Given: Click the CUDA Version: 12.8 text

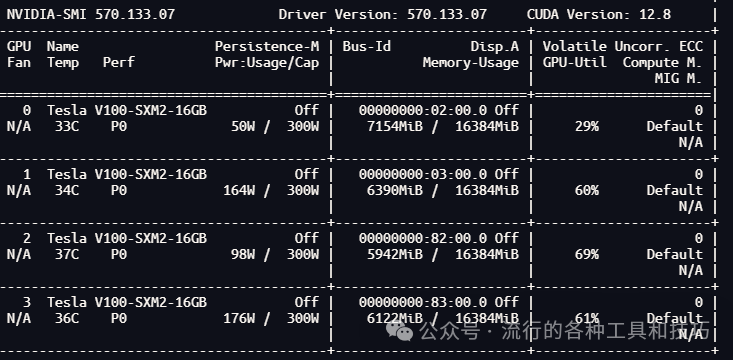Looking at the screenshot, I should 599,14.
